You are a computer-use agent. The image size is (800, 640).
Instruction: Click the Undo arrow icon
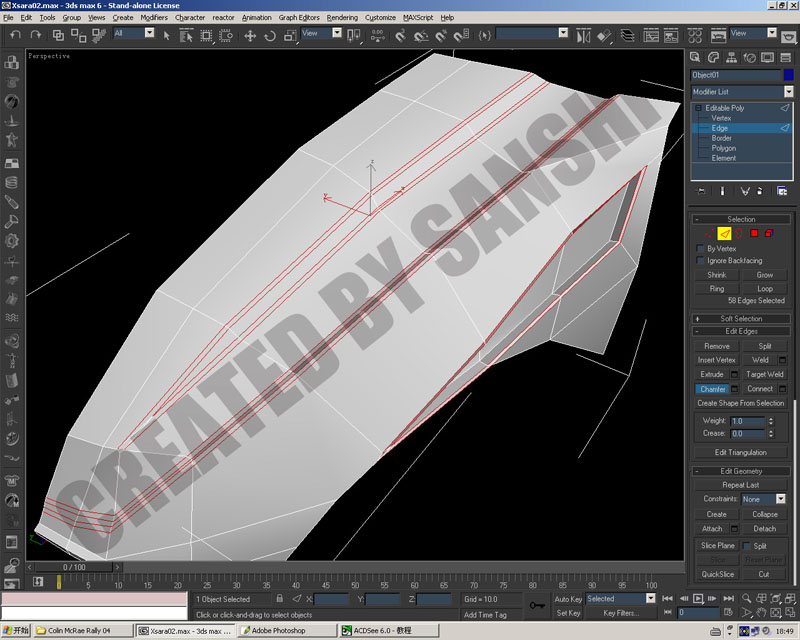(15, 35)
